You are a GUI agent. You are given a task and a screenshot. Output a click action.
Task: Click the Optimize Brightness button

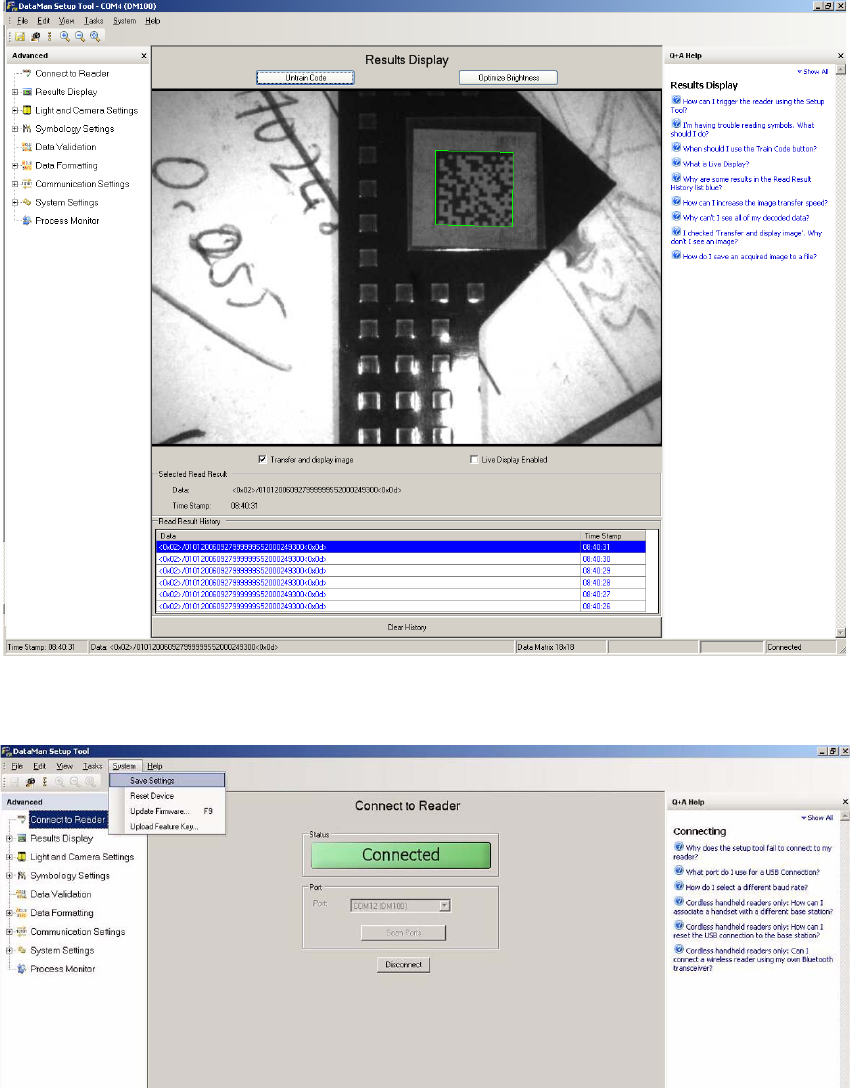[x=508, y=78]
